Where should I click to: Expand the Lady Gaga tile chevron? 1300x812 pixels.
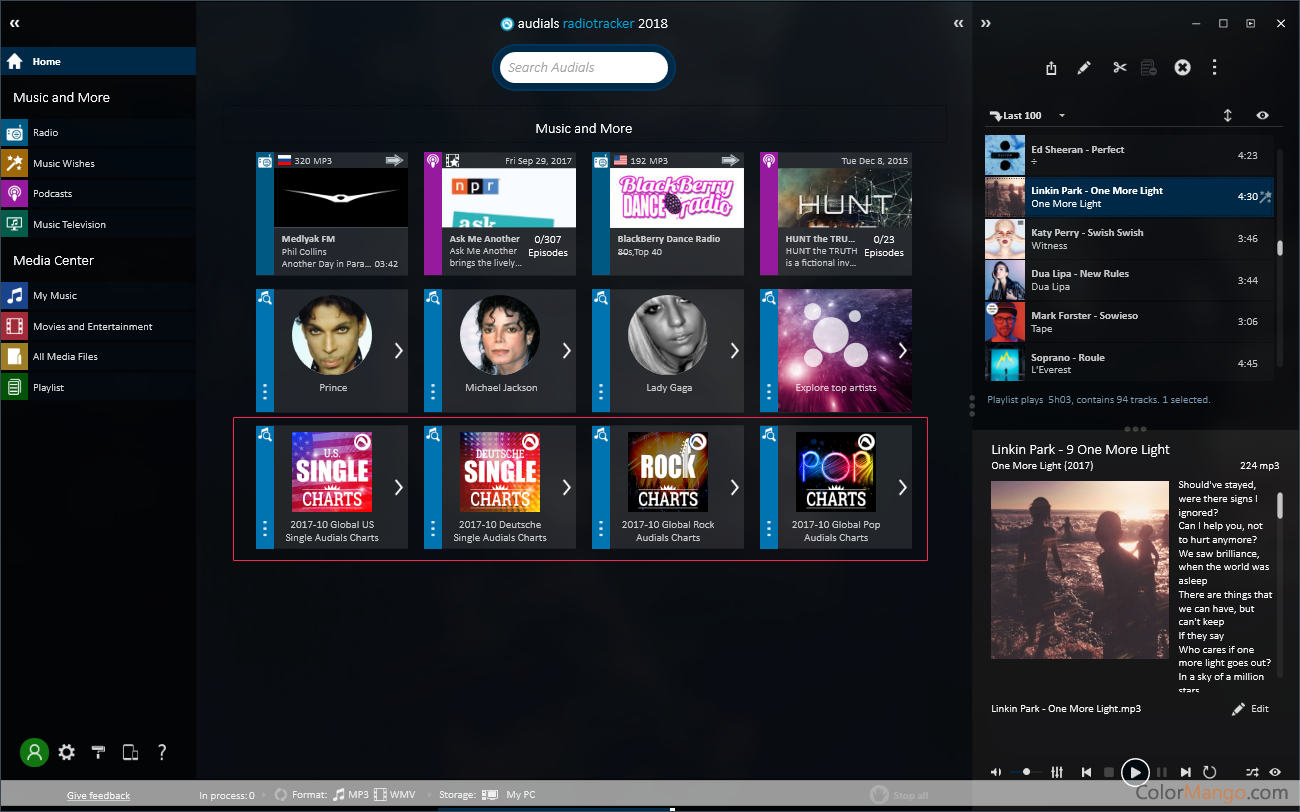(x=734, y=350)
